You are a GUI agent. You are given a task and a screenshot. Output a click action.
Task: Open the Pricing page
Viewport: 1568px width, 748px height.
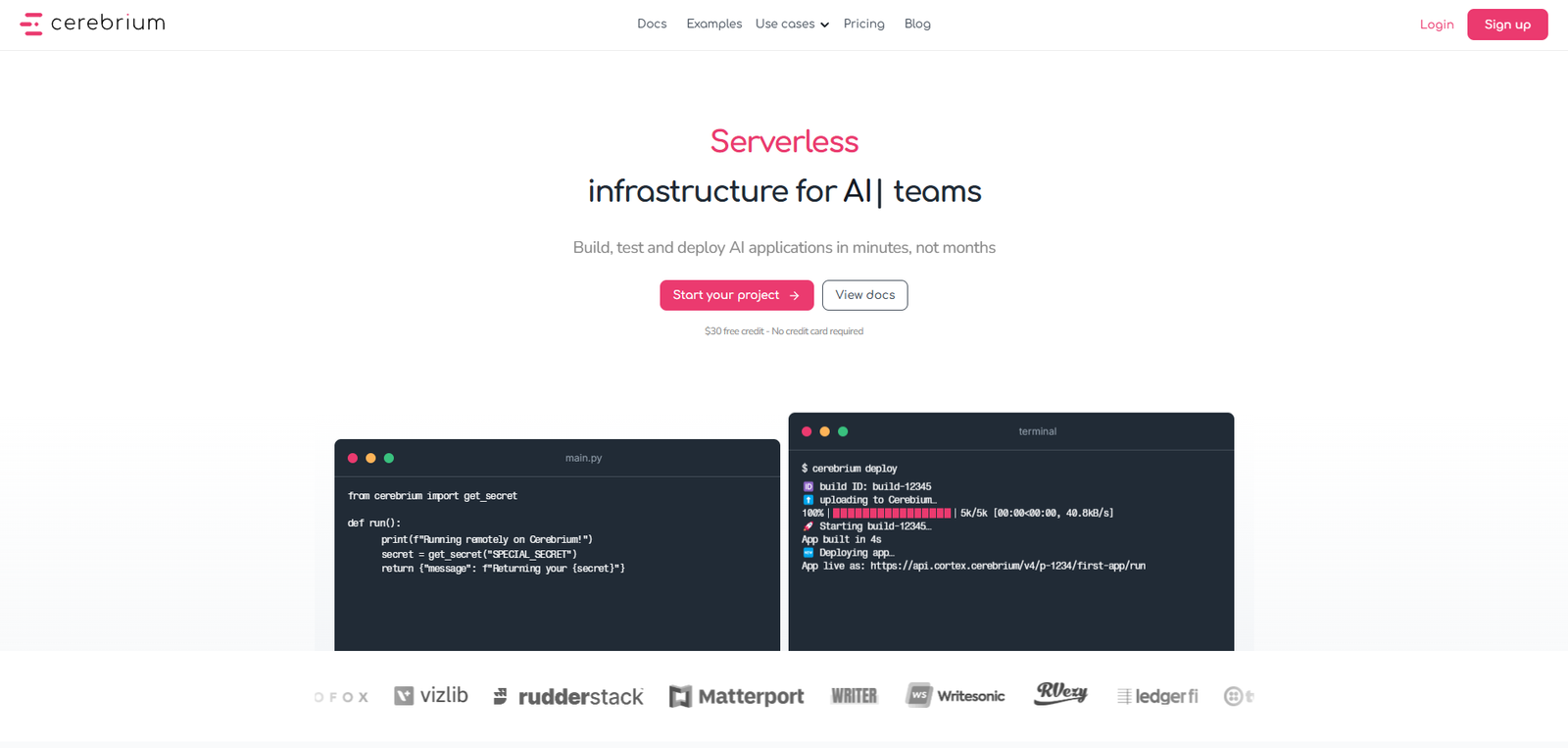pyautogui.click(x=863, y=24)
